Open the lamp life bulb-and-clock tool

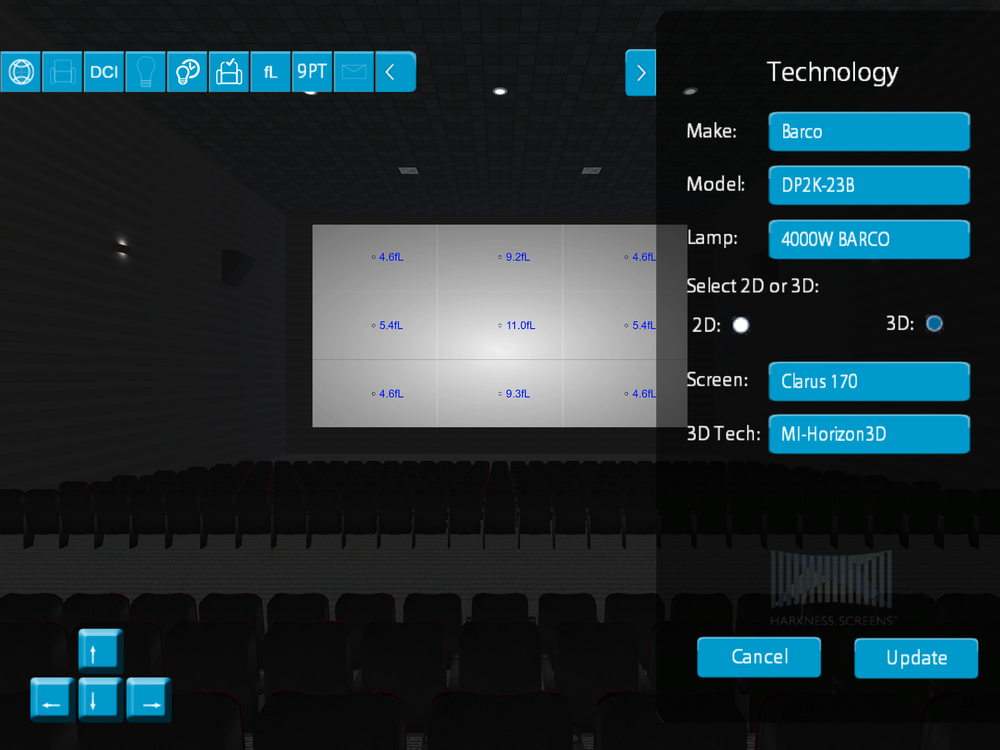pyautogui.click(x=187, y=71)
